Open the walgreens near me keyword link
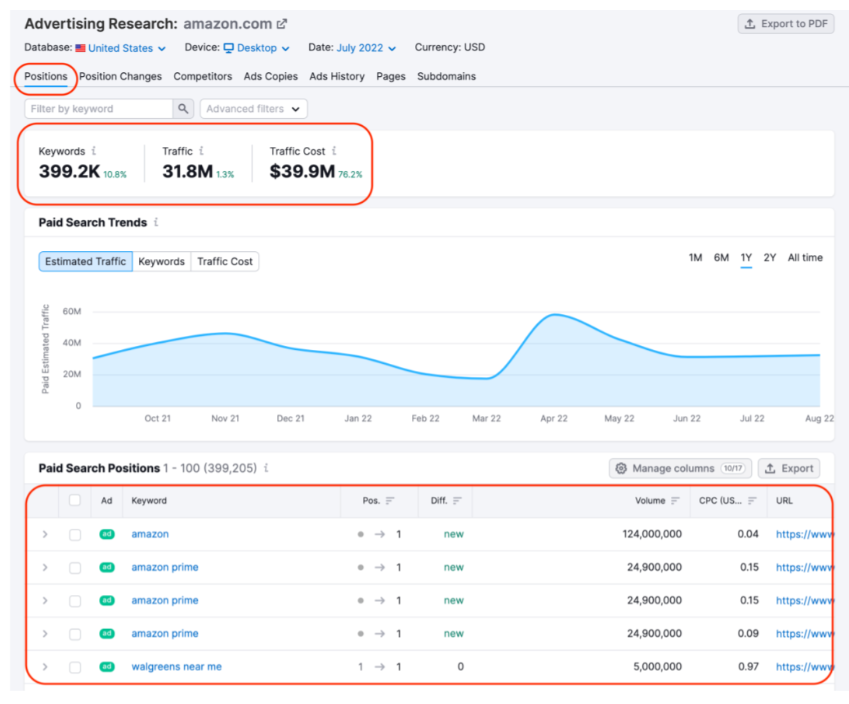849x704 pixels. [x=177, y=667]
